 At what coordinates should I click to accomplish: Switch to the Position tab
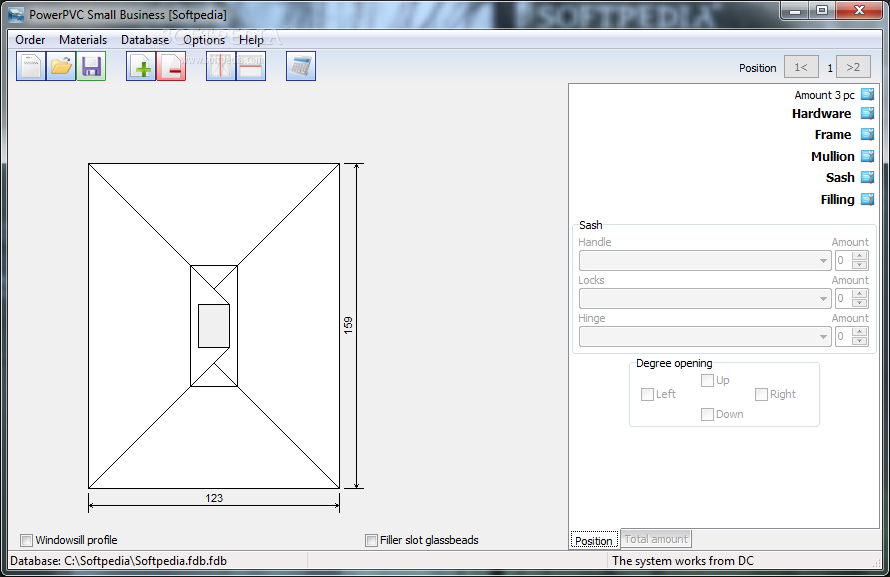[594, 540]
